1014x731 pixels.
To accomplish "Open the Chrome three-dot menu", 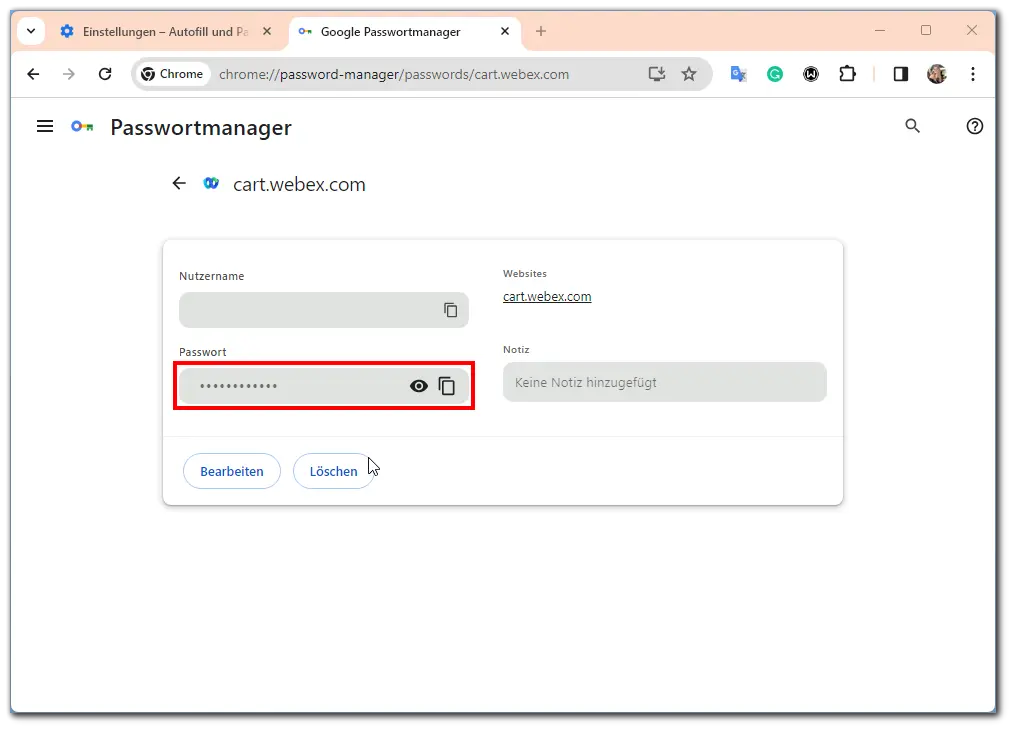I will pos(973,74).
